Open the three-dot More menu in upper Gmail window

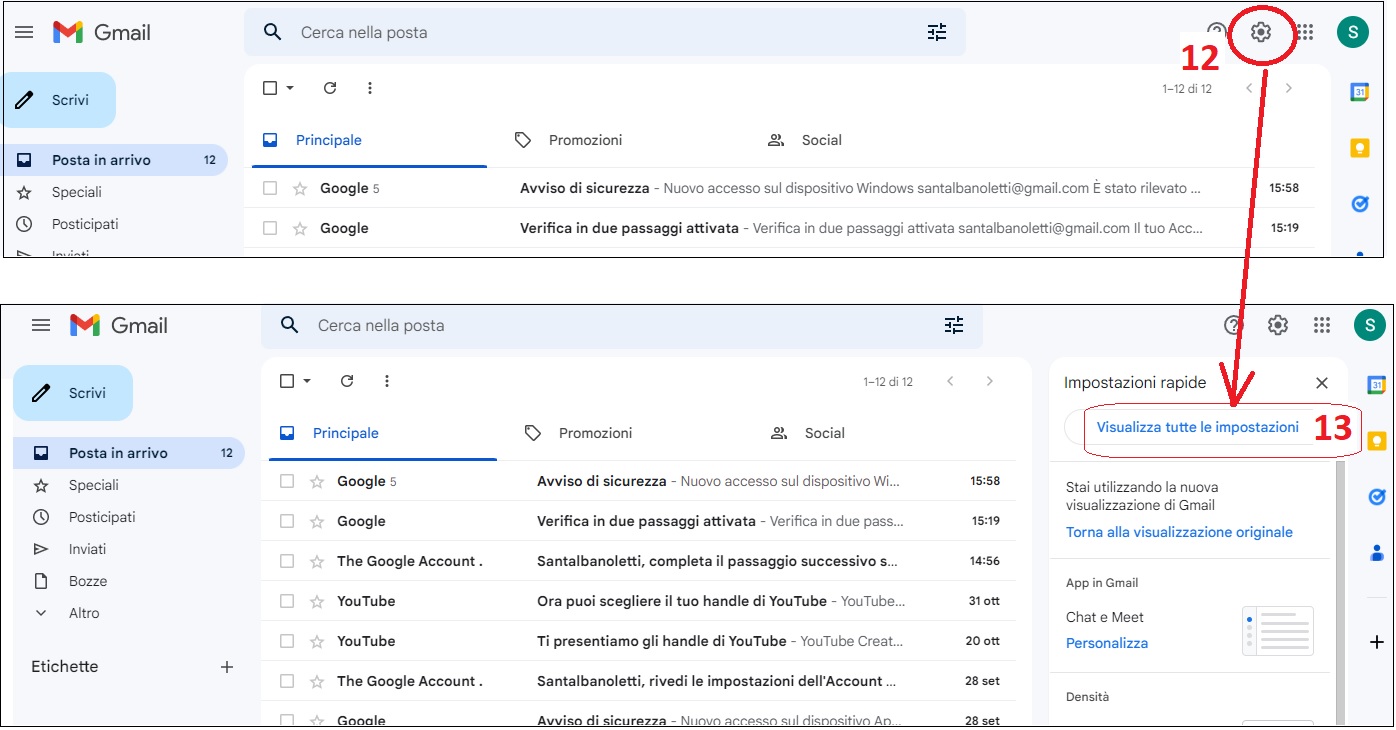(370, 88)
